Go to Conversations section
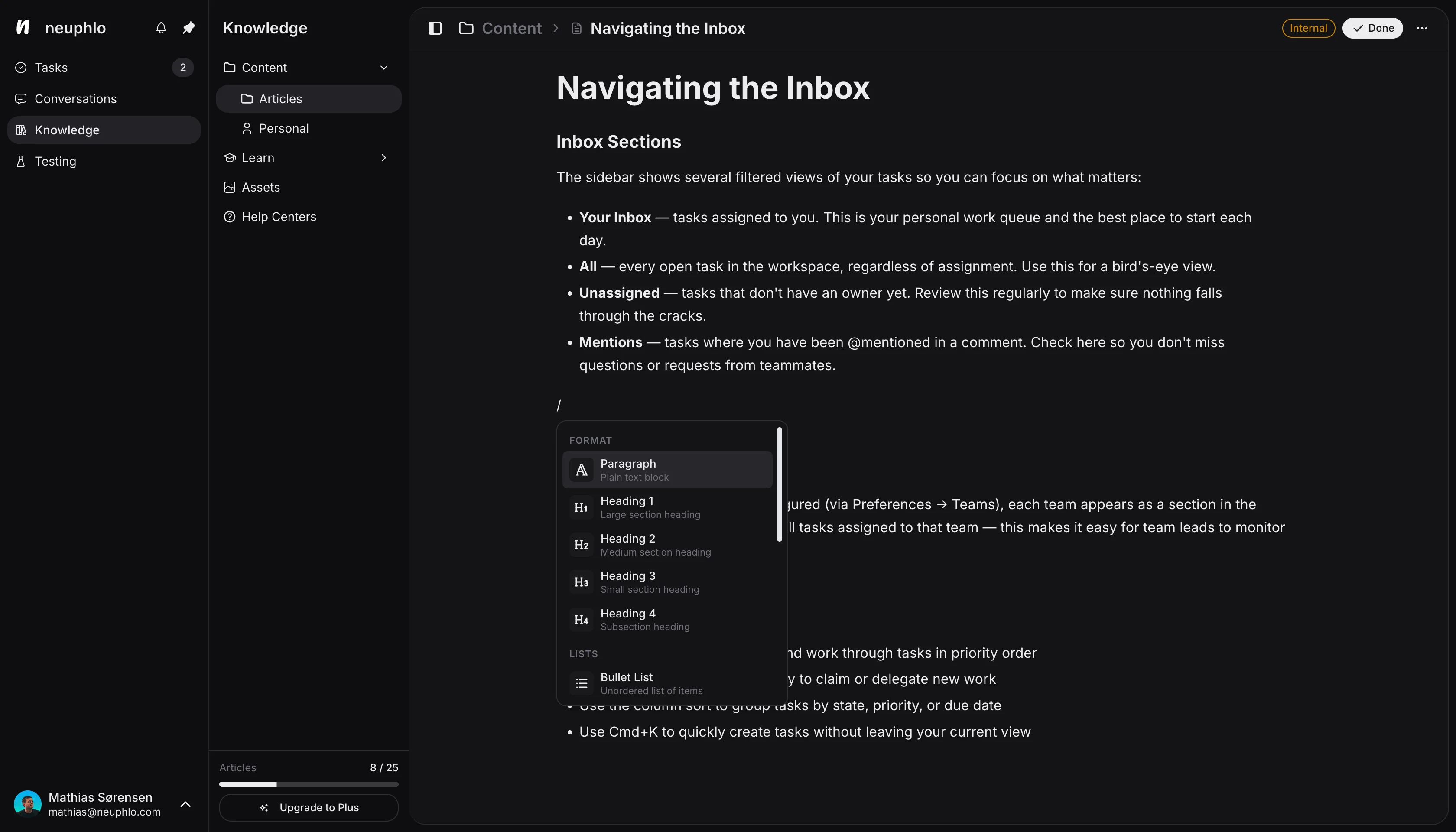This screenshot has width=1456, height=832. pos(75,99)
